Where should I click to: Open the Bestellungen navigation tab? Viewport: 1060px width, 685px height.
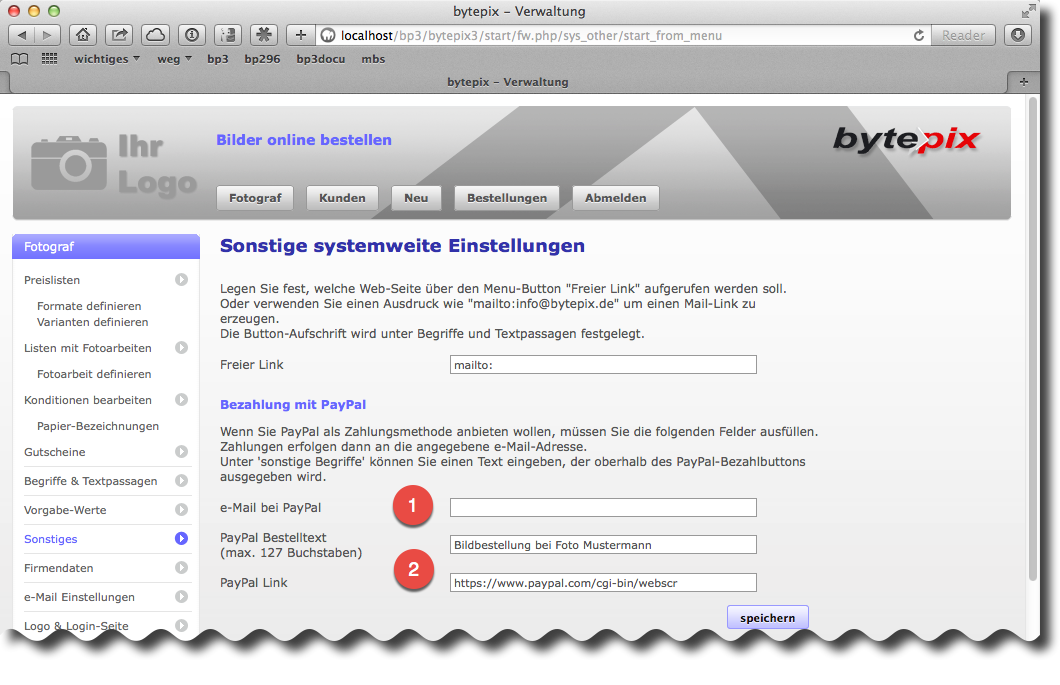coord(507,198)
